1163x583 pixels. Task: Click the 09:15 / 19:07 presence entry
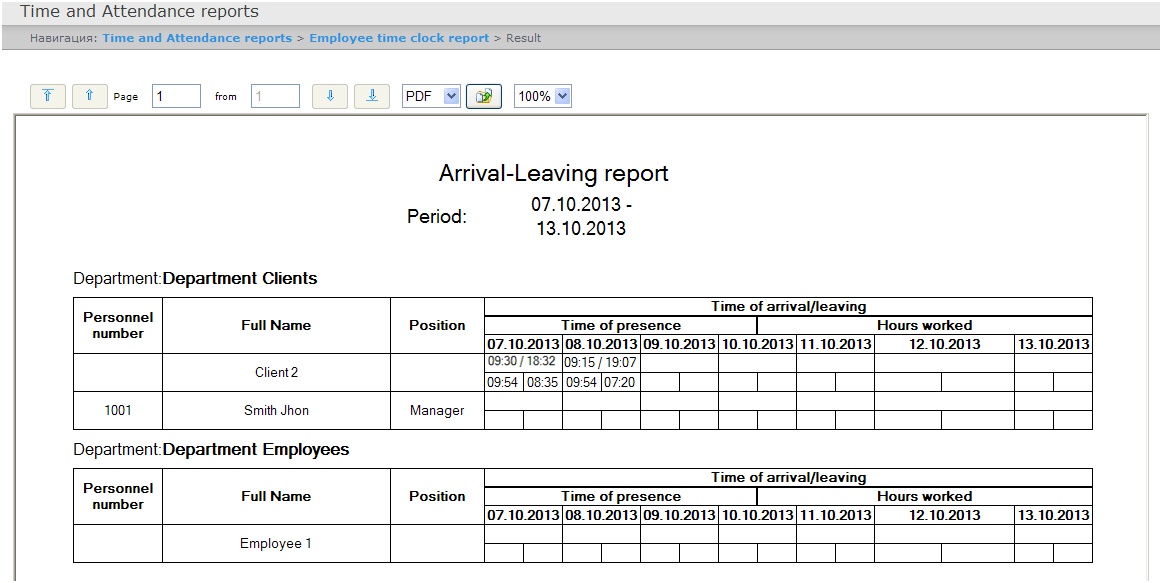[x=601, y=362]
